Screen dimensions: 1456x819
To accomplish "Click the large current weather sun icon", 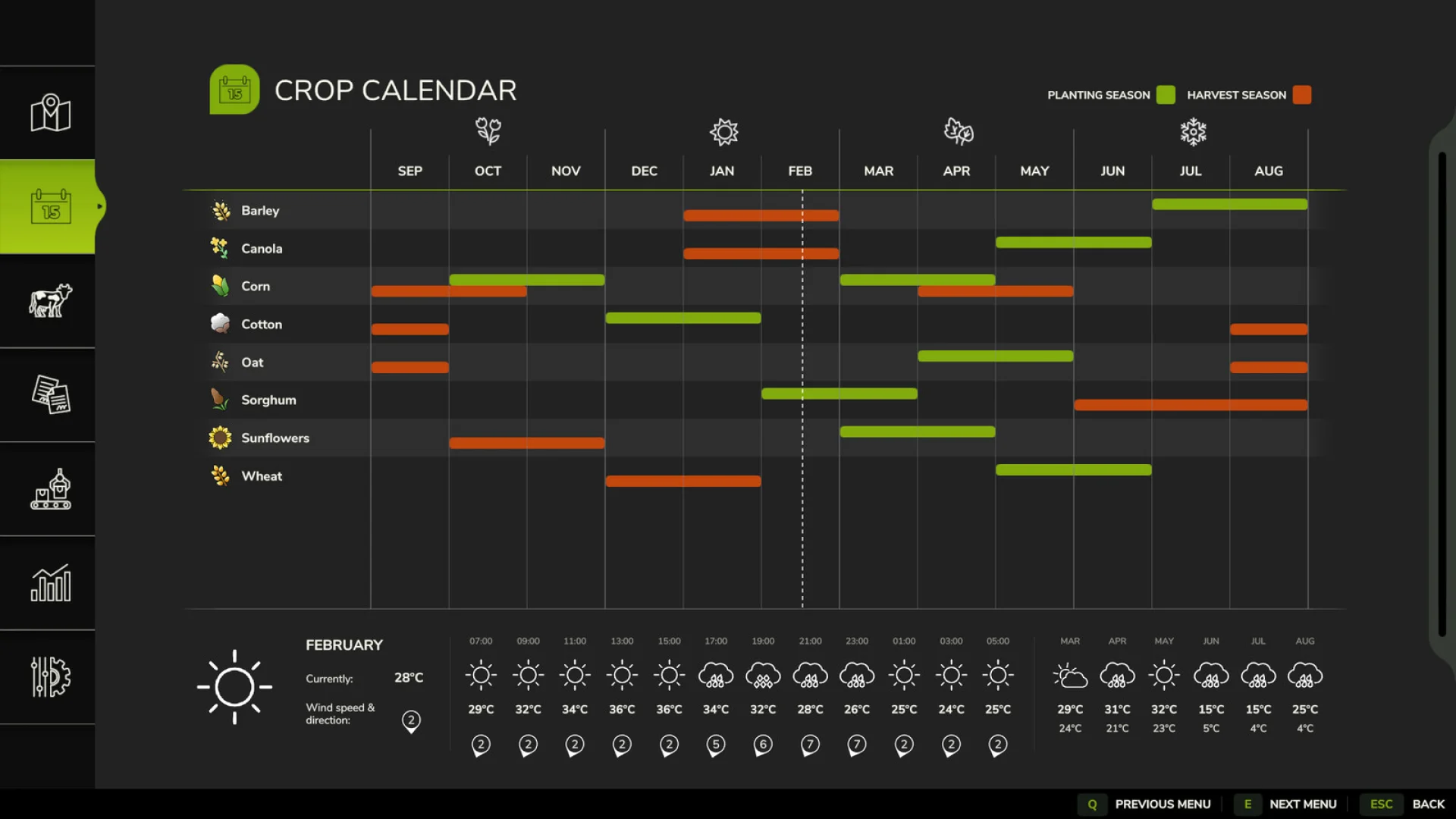I will (234, 686).
